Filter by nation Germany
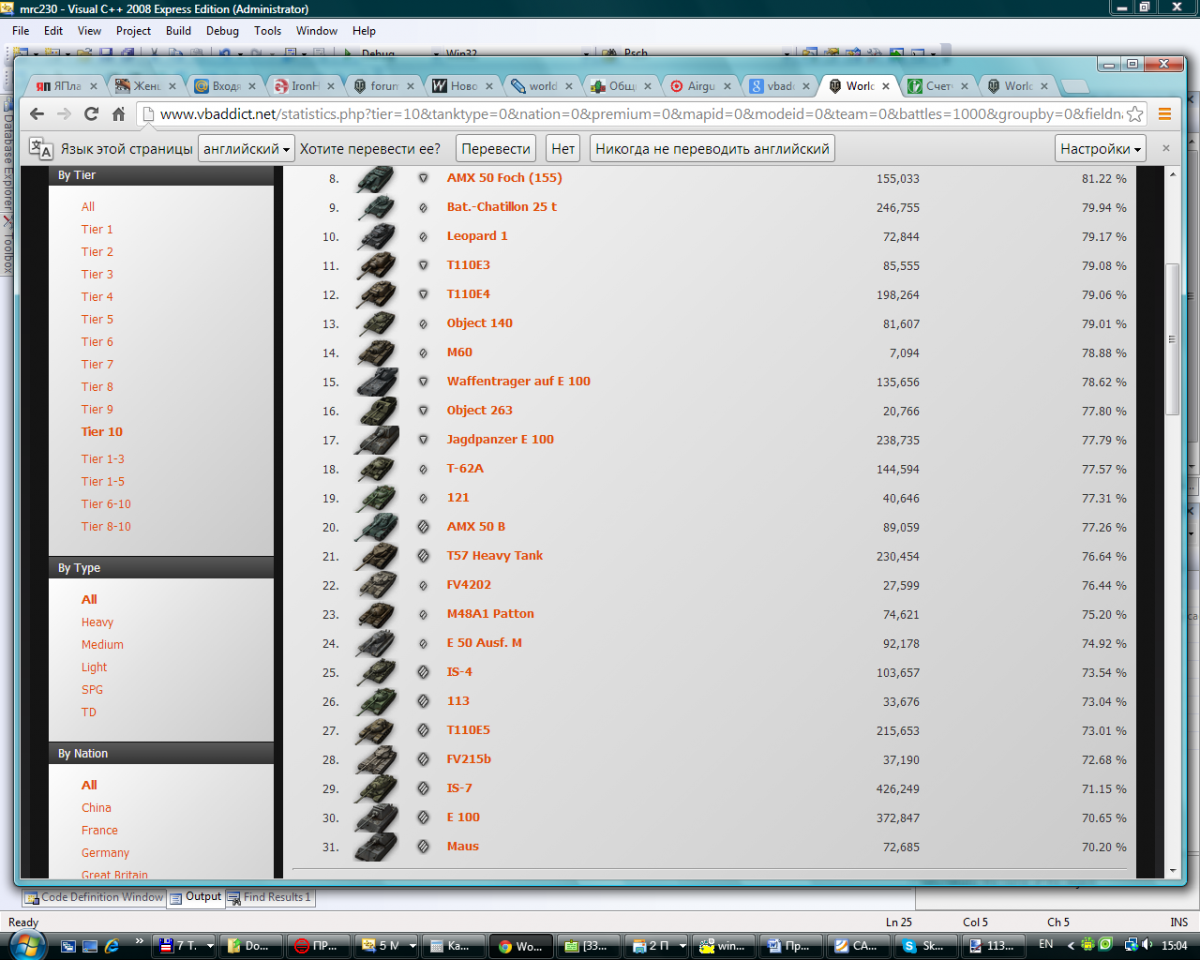Screen dimensions: 1200x960 pyautogui.click(x=105, y=853)
